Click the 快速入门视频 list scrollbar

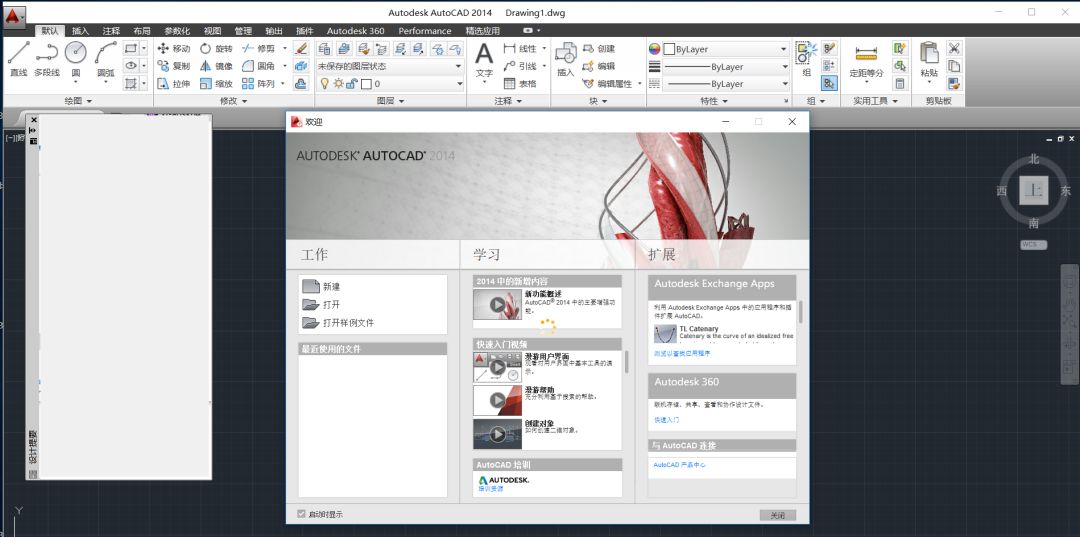[626, 362]
